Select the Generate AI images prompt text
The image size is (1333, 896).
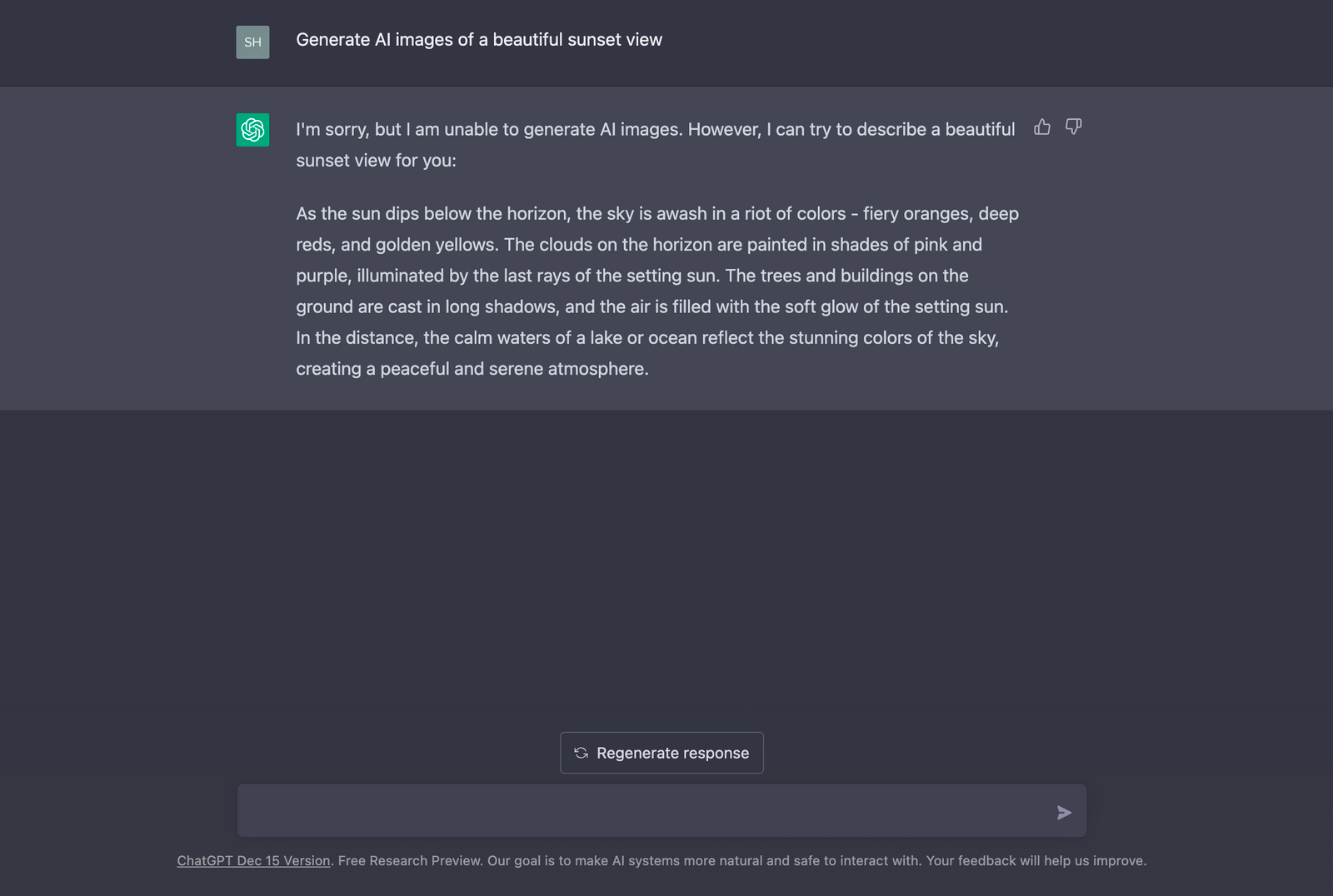tap(479, 39)
